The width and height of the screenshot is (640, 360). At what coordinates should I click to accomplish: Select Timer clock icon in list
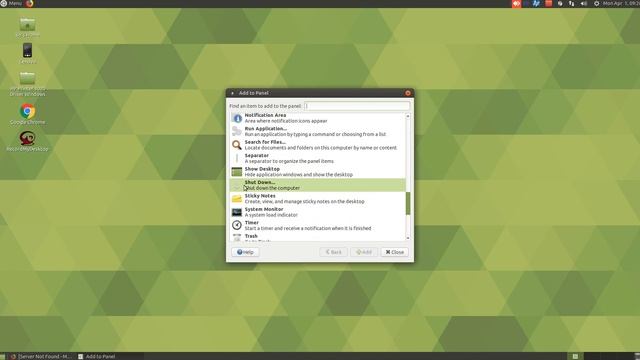[x=237, y=225]
